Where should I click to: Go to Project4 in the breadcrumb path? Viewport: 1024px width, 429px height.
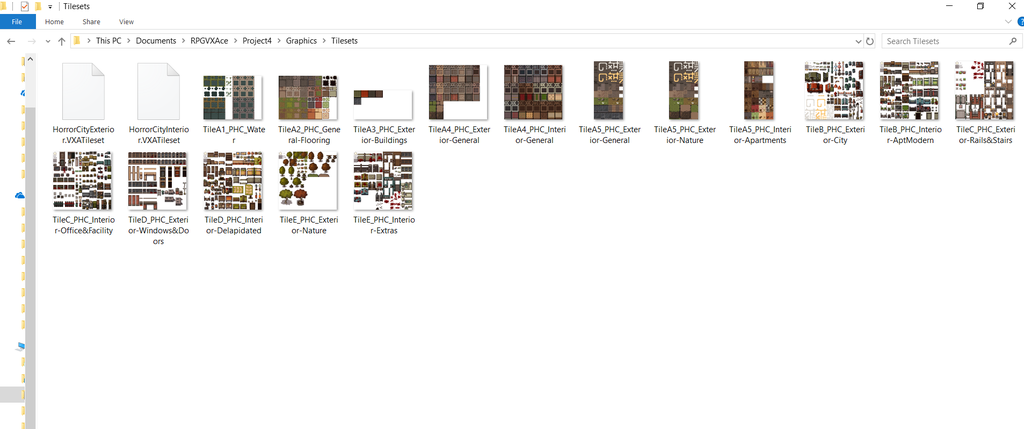tap(257, 41)
